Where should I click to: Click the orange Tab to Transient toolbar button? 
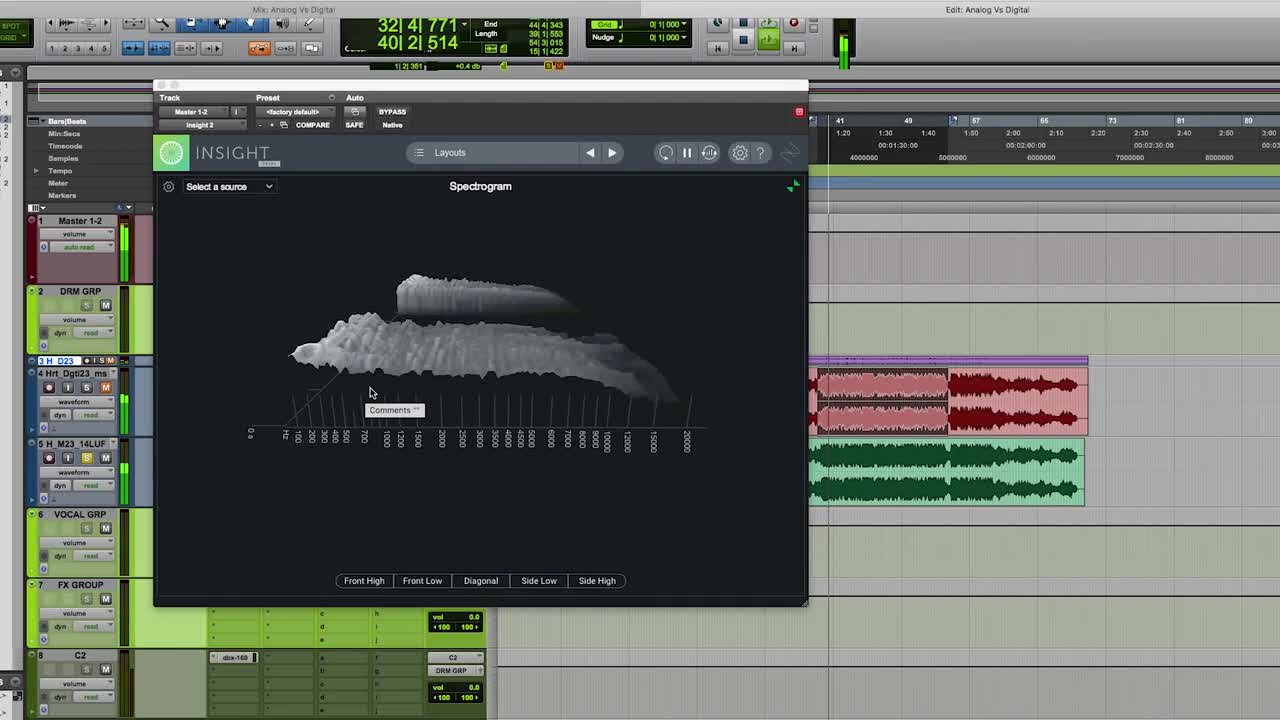pyautogui.click(x=259, y=48)
